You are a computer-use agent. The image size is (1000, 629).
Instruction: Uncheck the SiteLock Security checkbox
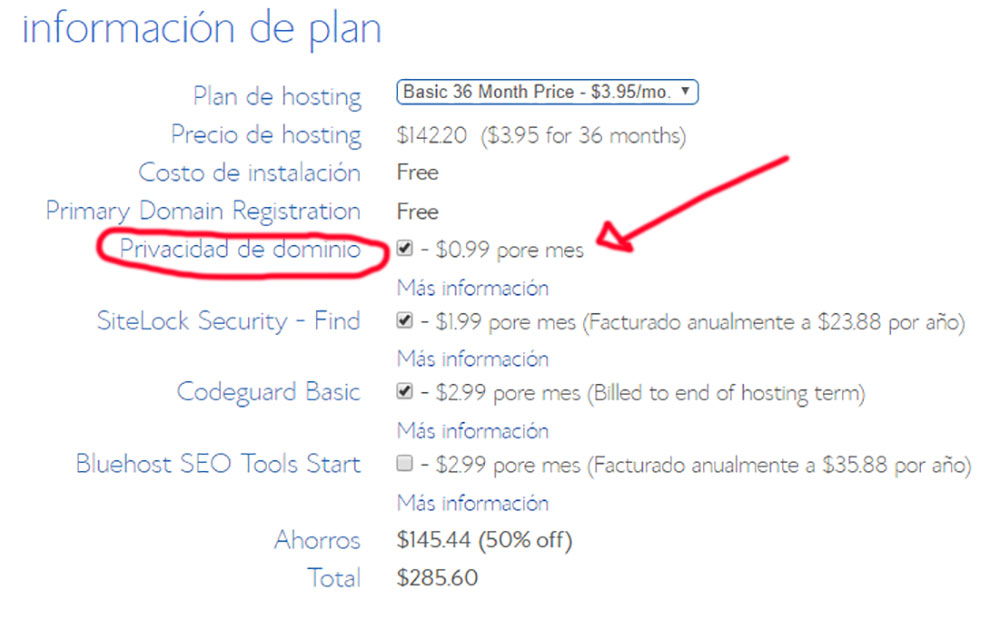pos(404,320)
